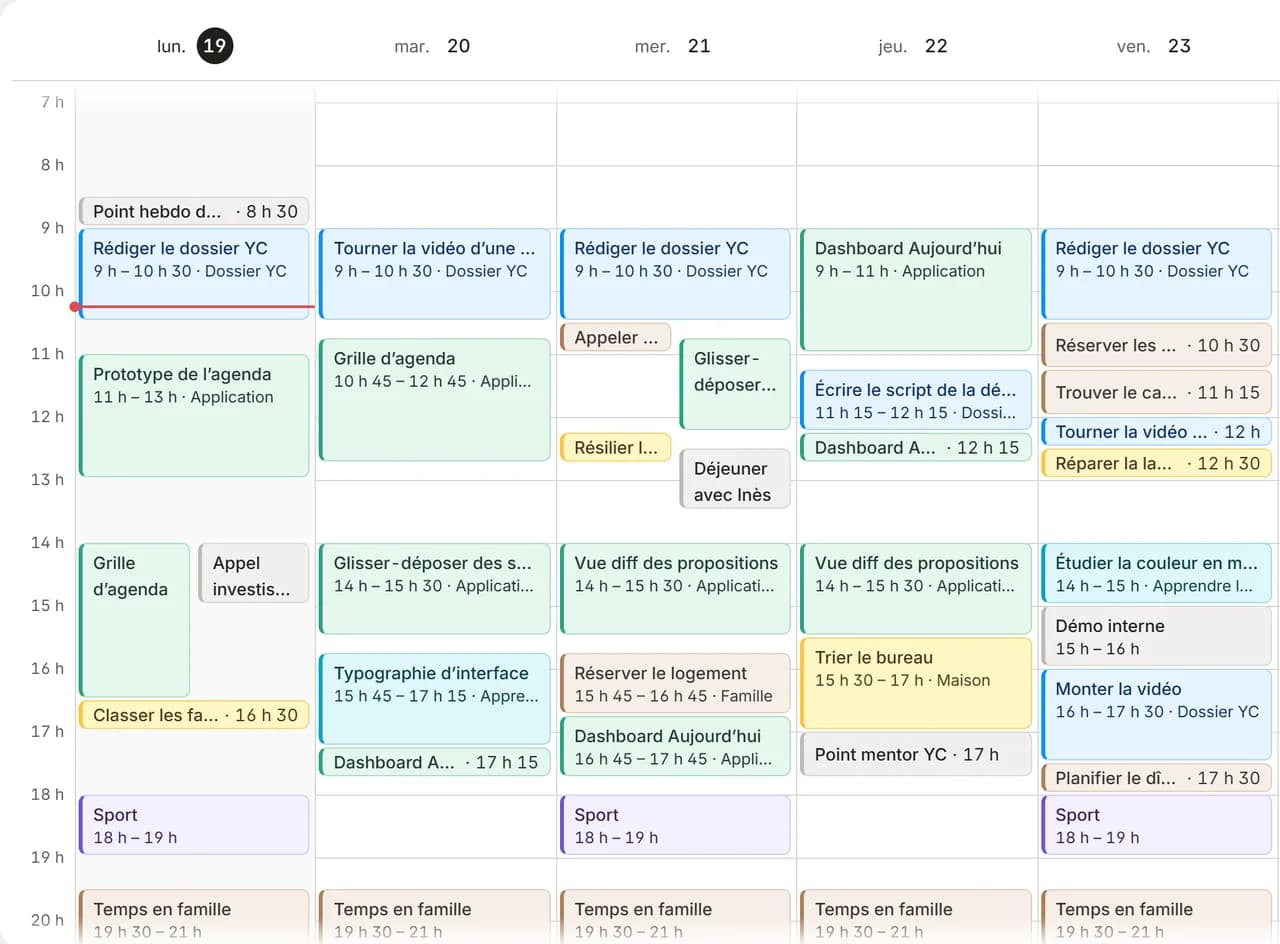Viewport: 1280px width, 944px height.
Task: Open the 'Démo interne' event
Action: (1157, 636)
